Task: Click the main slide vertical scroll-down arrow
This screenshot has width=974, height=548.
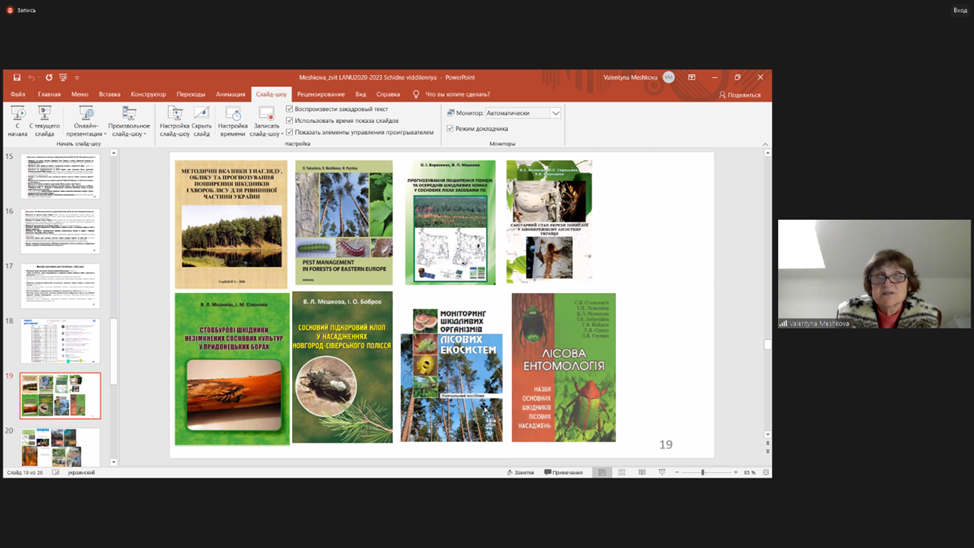Action: click(x=768, y=435)
